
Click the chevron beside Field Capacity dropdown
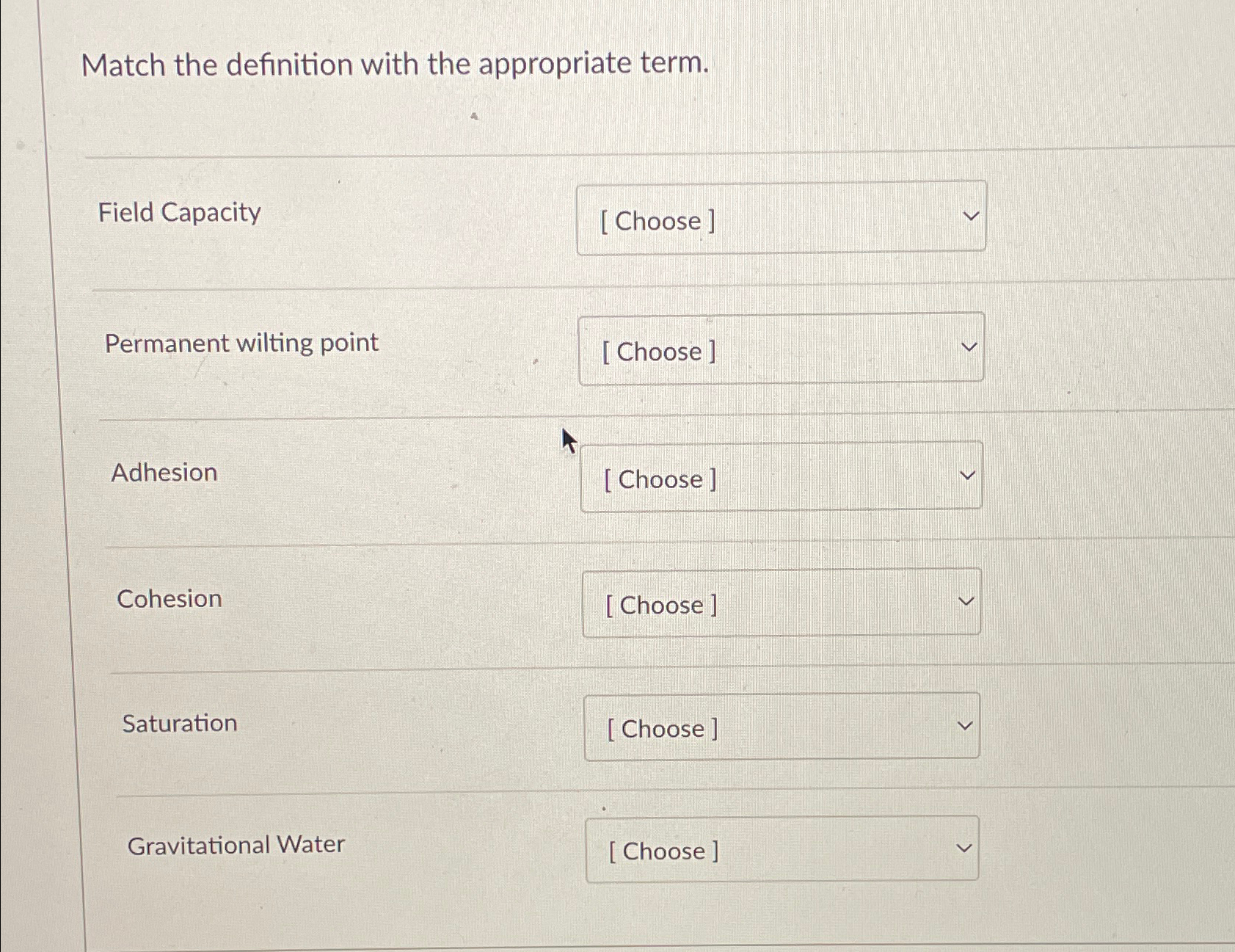click(970, 215)
